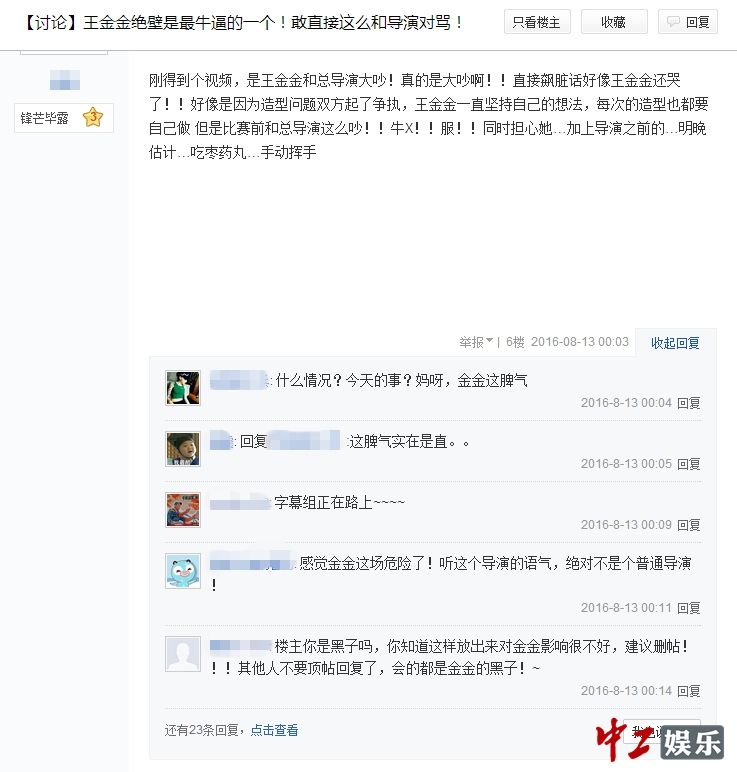Reply to the 00:11 comment
The width and height of the screenshot is (737, 772).
click(x=689, y=609)
